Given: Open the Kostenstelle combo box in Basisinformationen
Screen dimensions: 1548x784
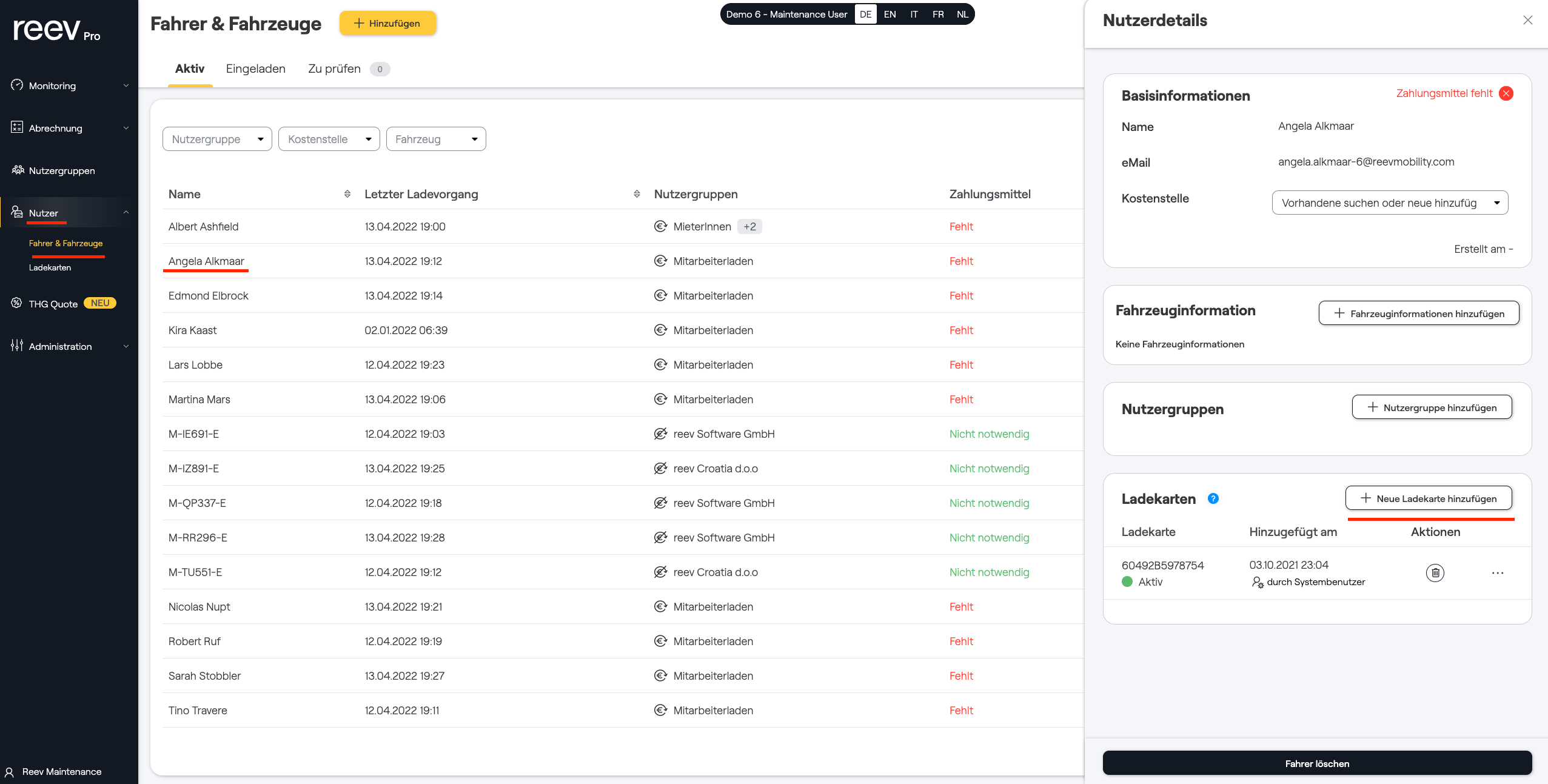Looking at the screenshot, I should pyautogui.click(x=1389, y=203).
